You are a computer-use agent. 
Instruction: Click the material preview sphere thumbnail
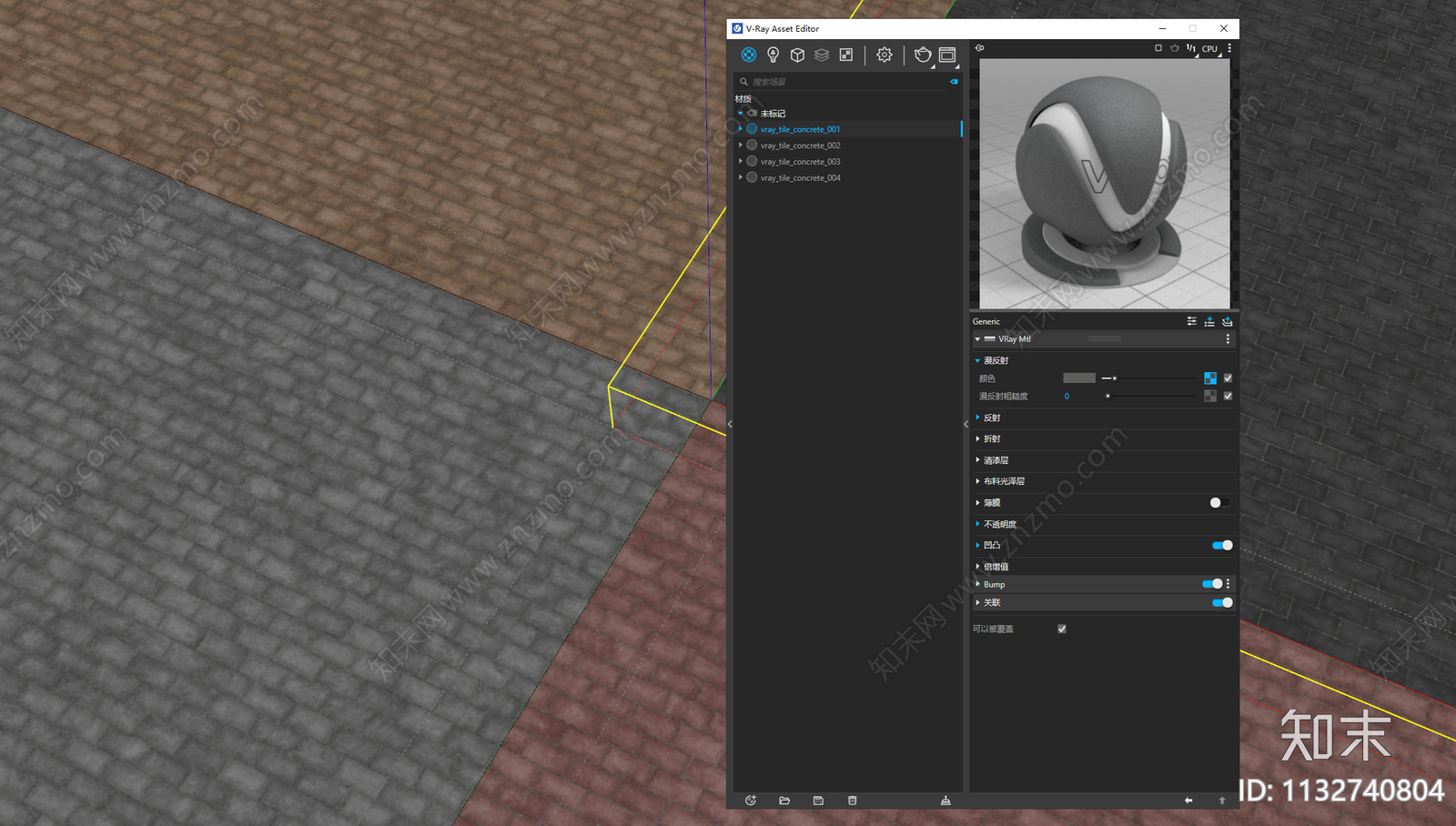(x=1105, y=184)
